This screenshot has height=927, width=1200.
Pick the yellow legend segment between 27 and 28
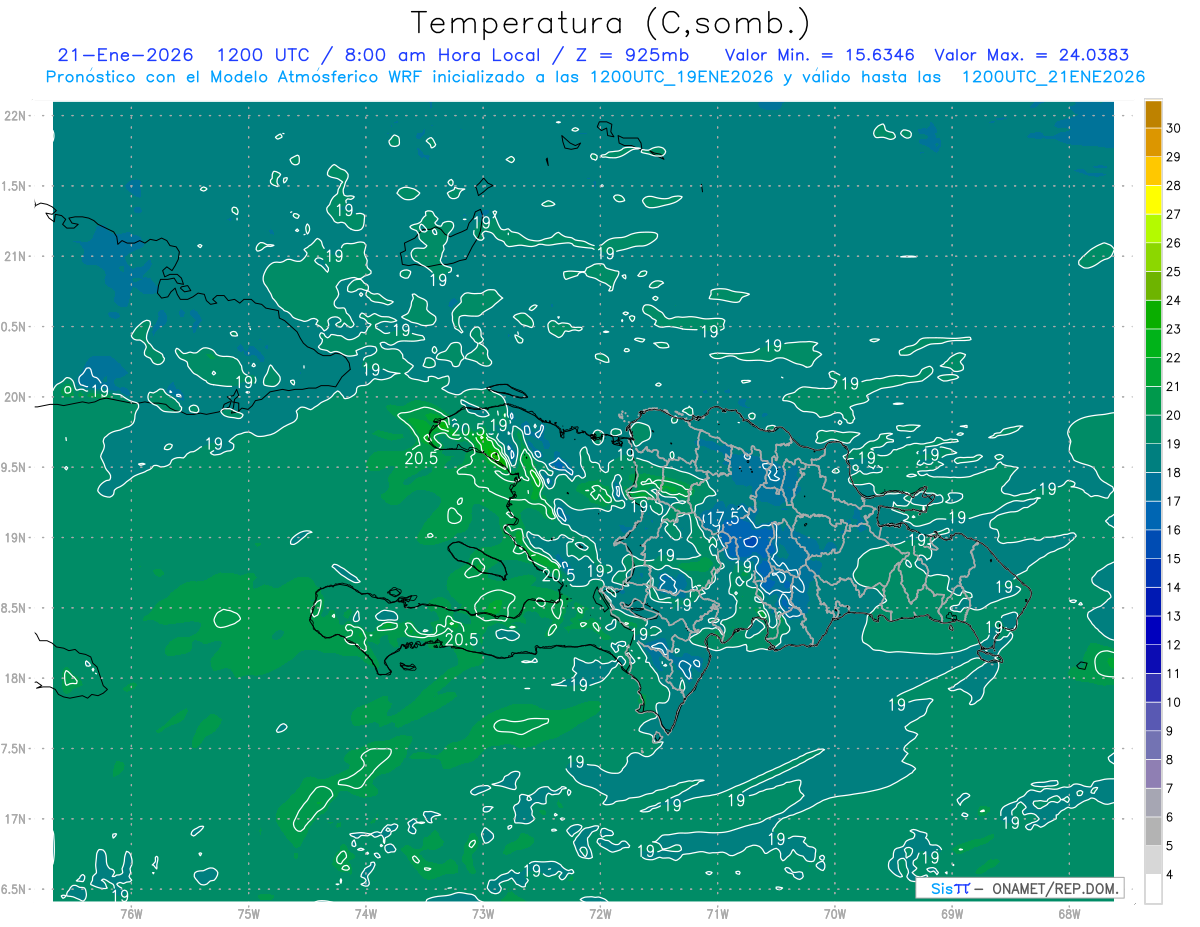pos(1153,200)
